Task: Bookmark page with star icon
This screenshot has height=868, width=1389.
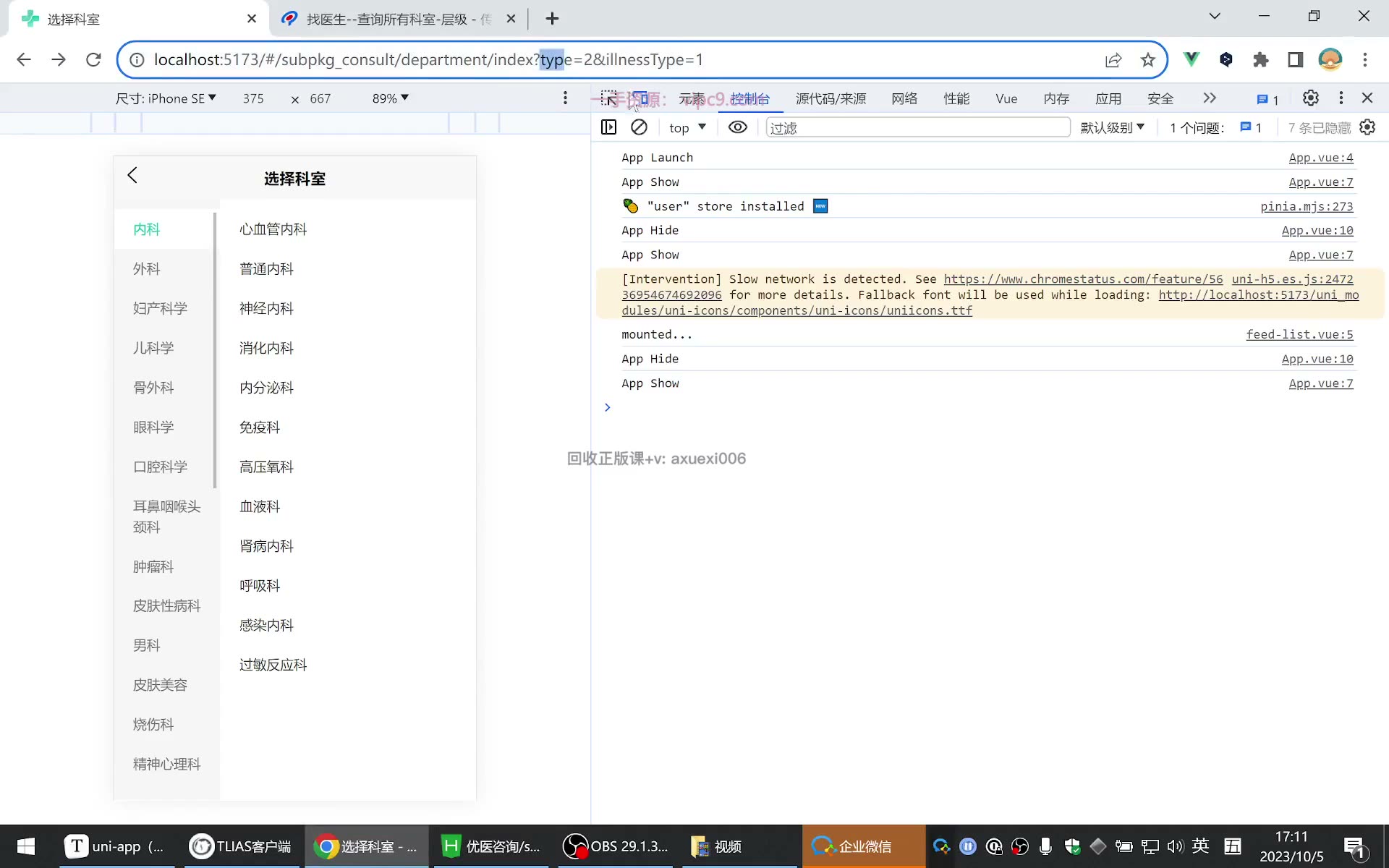Action: (x=1148, y=60)
